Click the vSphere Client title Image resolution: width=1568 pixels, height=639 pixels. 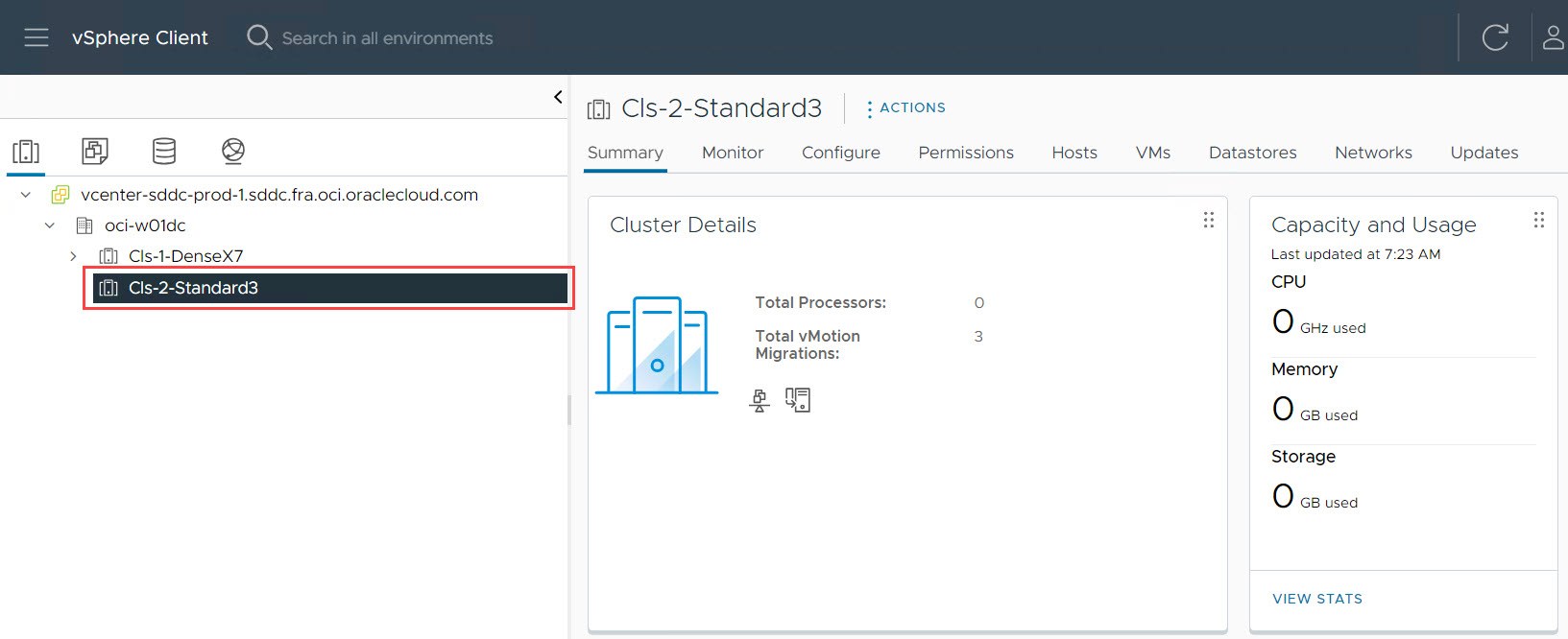[140, 37]
